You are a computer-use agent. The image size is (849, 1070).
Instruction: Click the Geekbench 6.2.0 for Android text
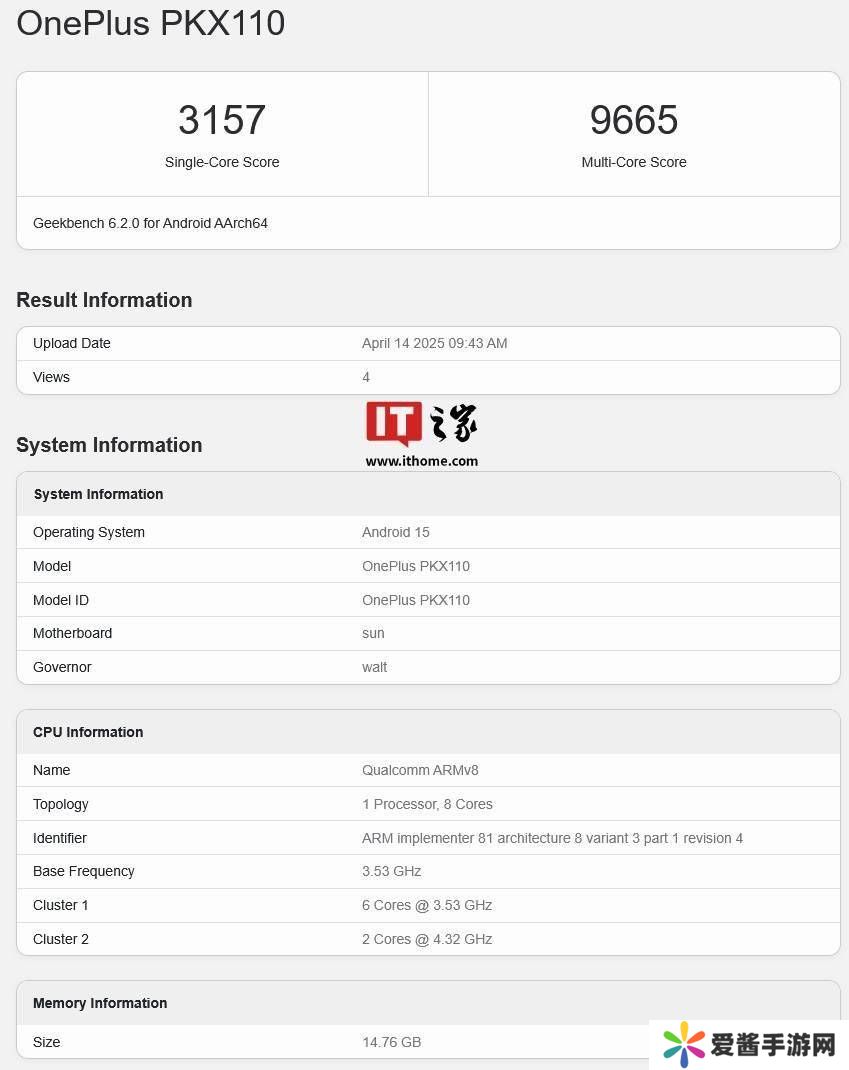150,223
